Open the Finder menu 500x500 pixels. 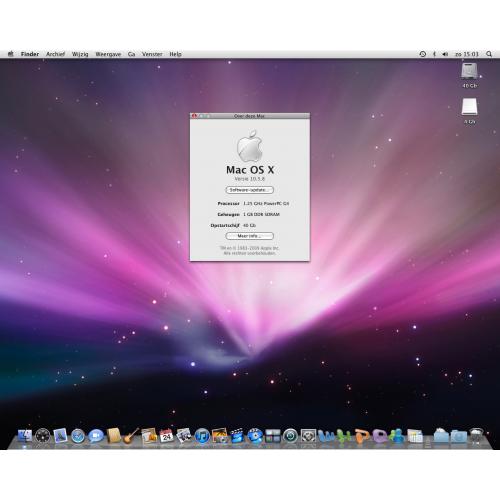click(x=30, y=54)
